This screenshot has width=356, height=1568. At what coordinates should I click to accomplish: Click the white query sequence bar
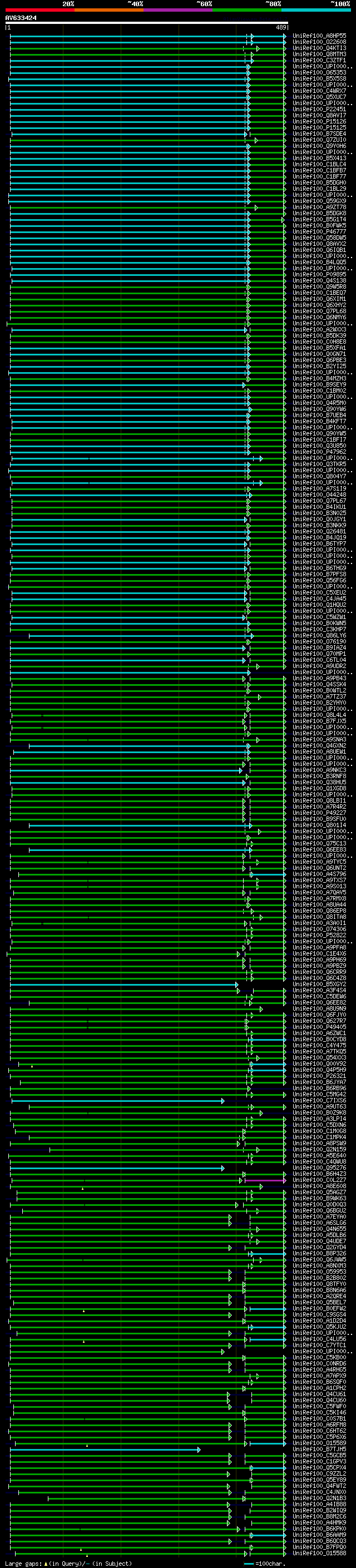147,22
